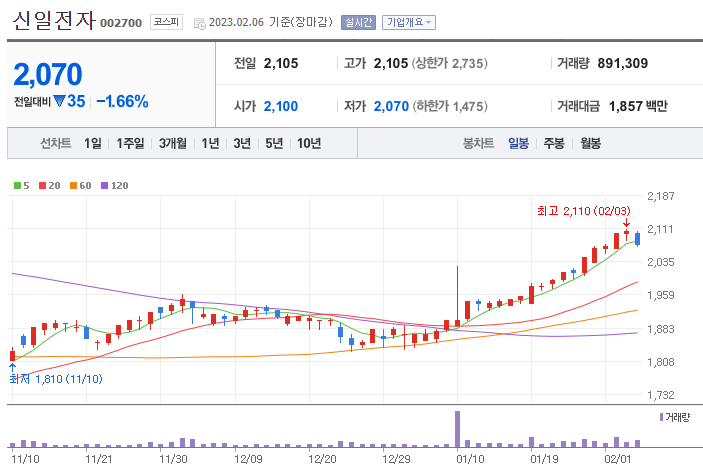This screenshot has height=474, width=703.
Task: Select the 3개월 line chart period
Action: (x=173, y=143)
